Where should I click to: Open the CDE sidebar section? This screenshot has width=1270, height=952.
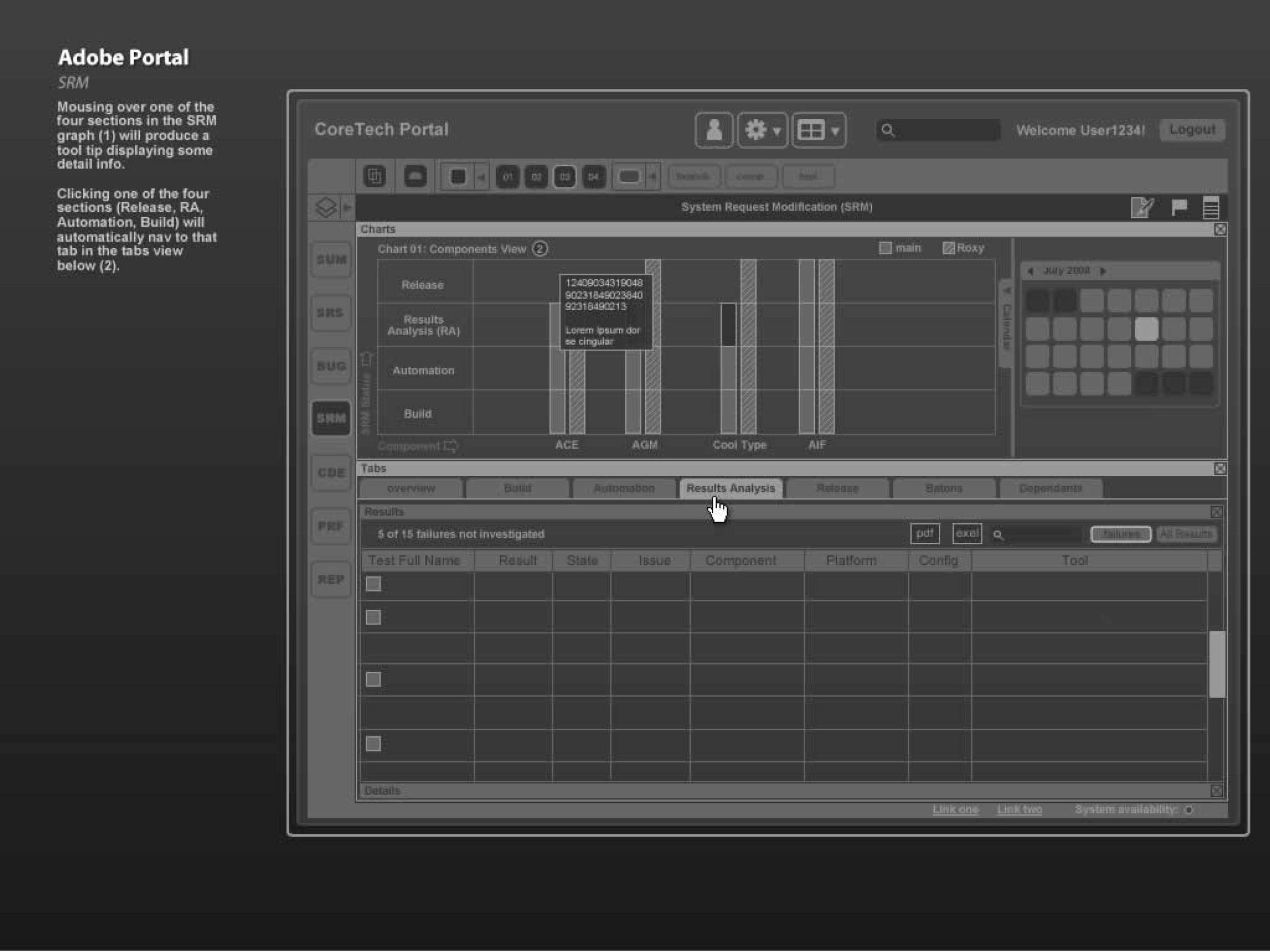pos(331,473)
